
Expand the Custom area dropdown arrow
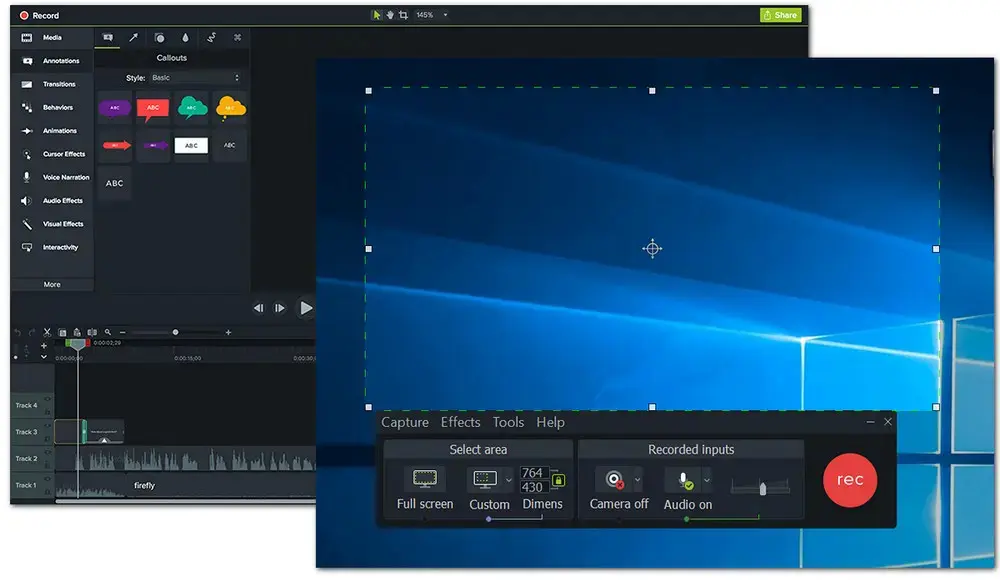[508, 480]
